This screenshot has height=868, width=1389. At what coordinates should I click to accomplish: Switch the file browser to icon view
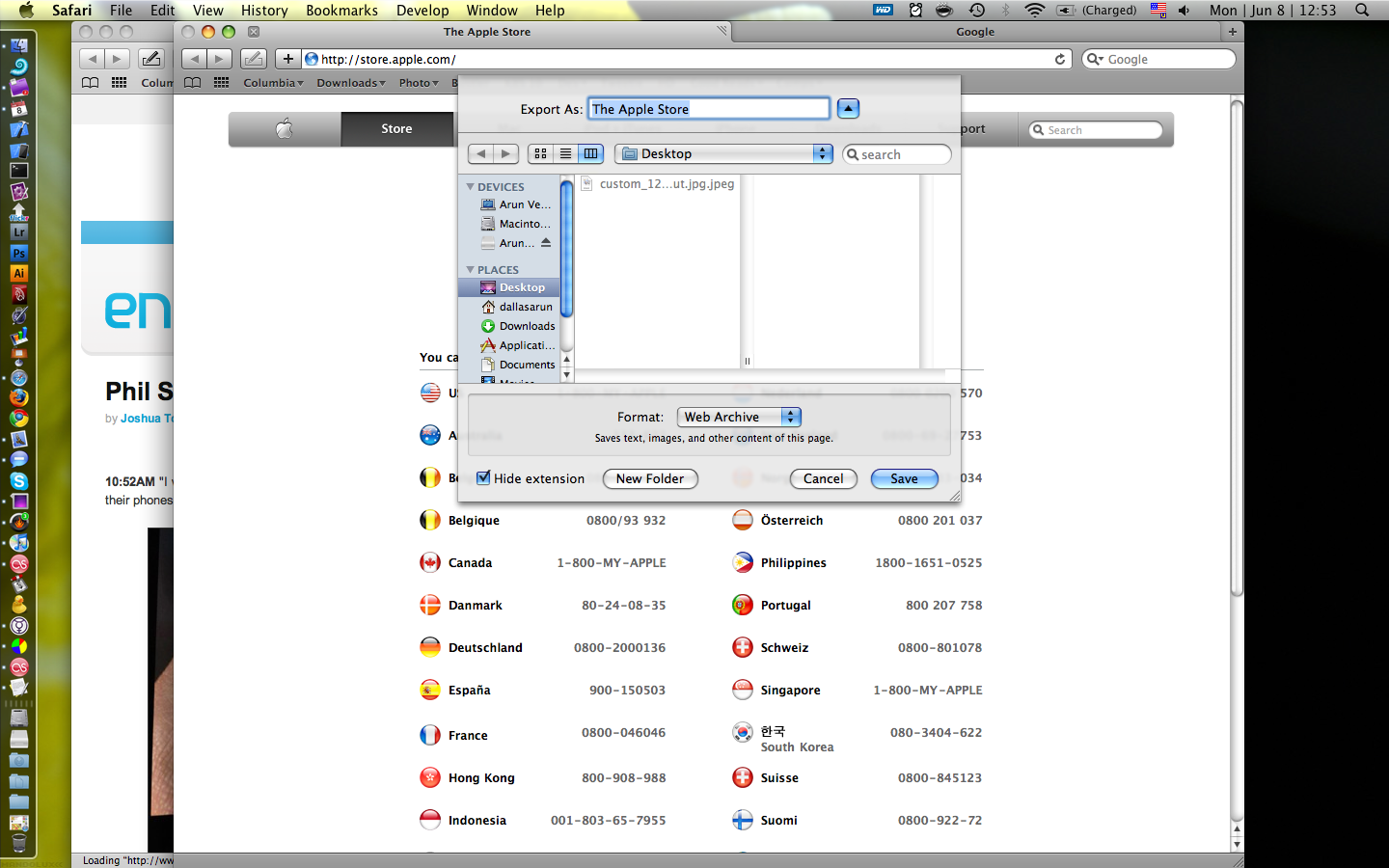(540, 153)
